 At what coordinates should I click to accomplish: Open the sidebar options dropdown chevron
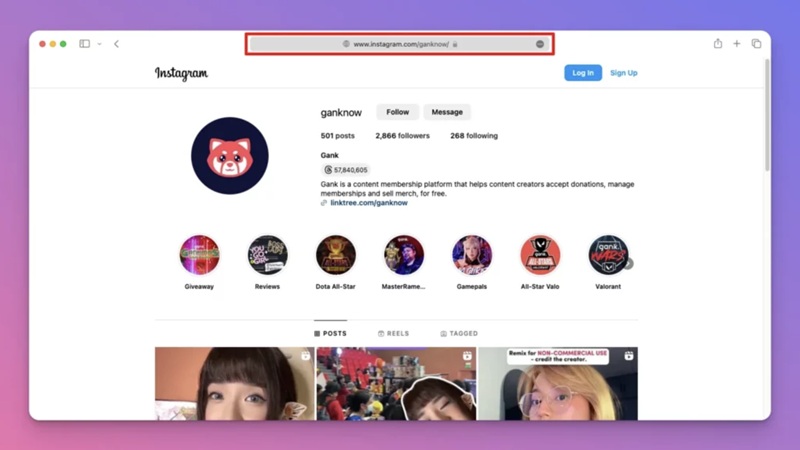coord(99,44)
